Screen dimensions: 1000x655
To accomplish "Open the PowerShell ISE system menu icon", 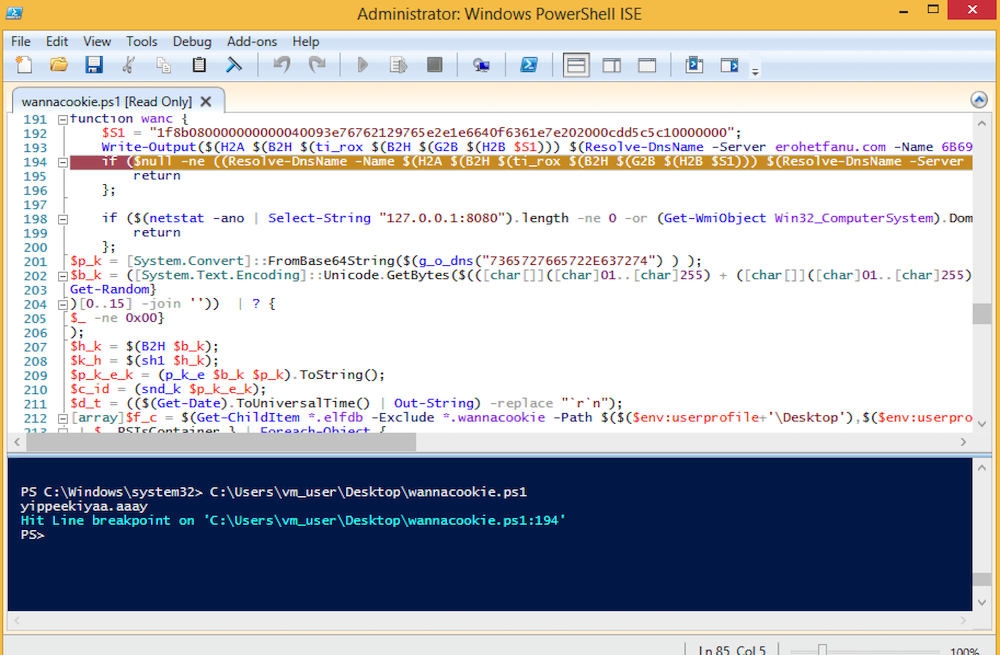I will point(15,13).
